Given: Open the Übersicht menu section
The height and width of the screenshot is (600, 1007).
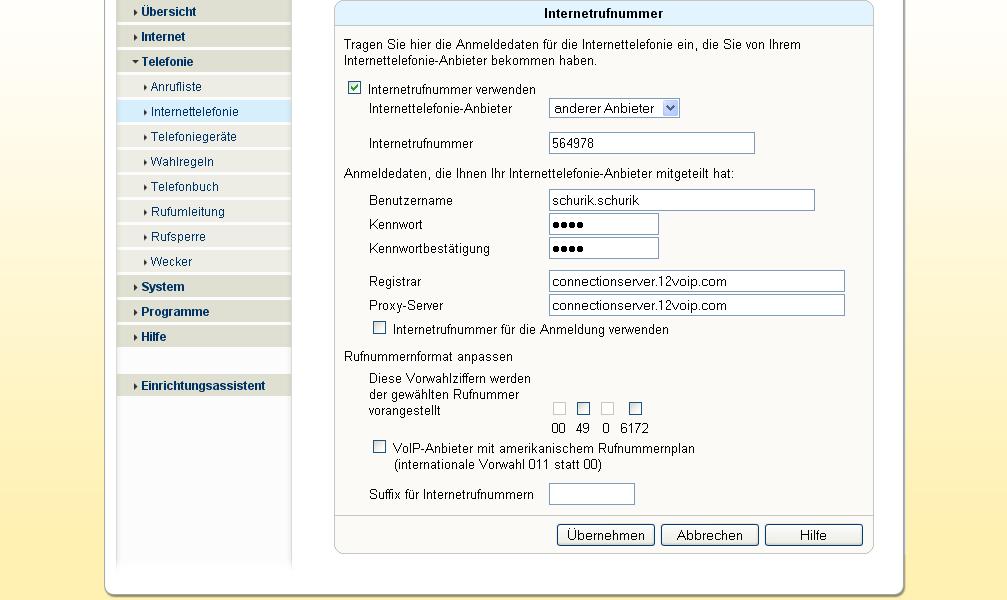Looking at the screenshot, I should click(204, 12).
